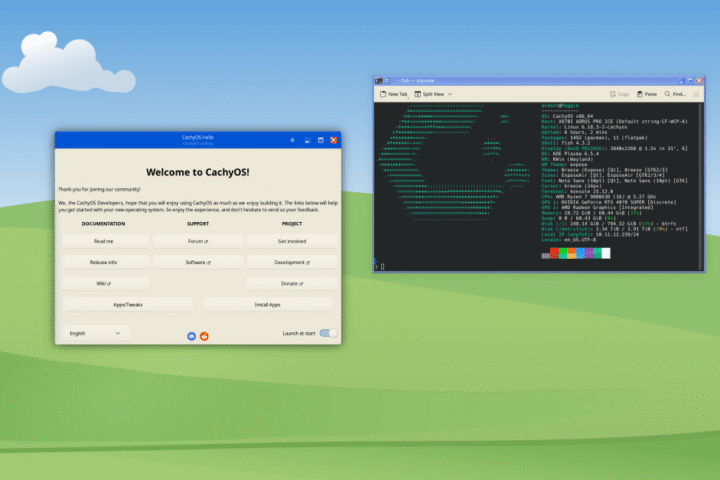Open the Development link button
The height and width of the screenshot is (480, 720).
tap(292, 262)
